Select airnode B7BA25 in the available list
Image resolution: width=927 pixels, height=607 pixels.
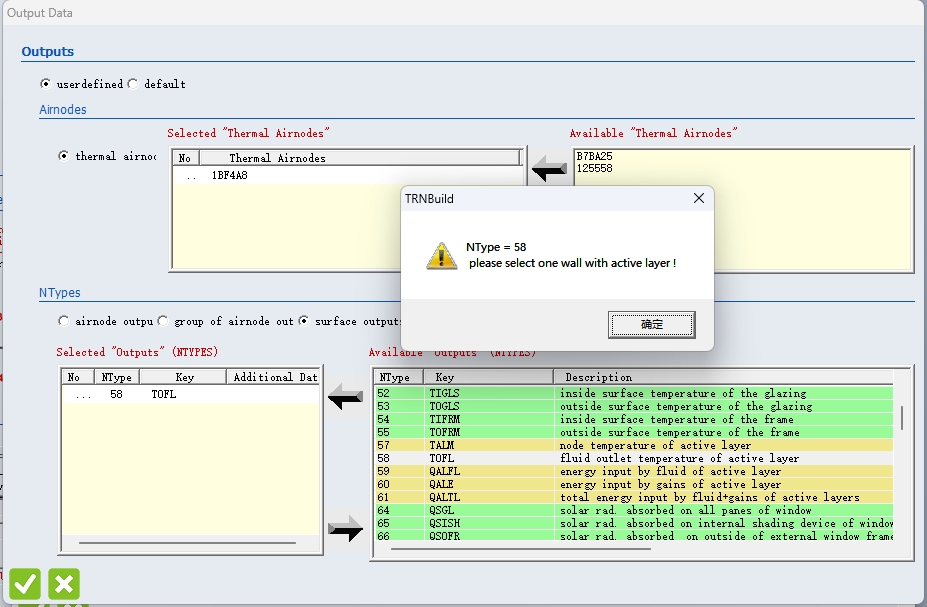[x=594, y=157]
